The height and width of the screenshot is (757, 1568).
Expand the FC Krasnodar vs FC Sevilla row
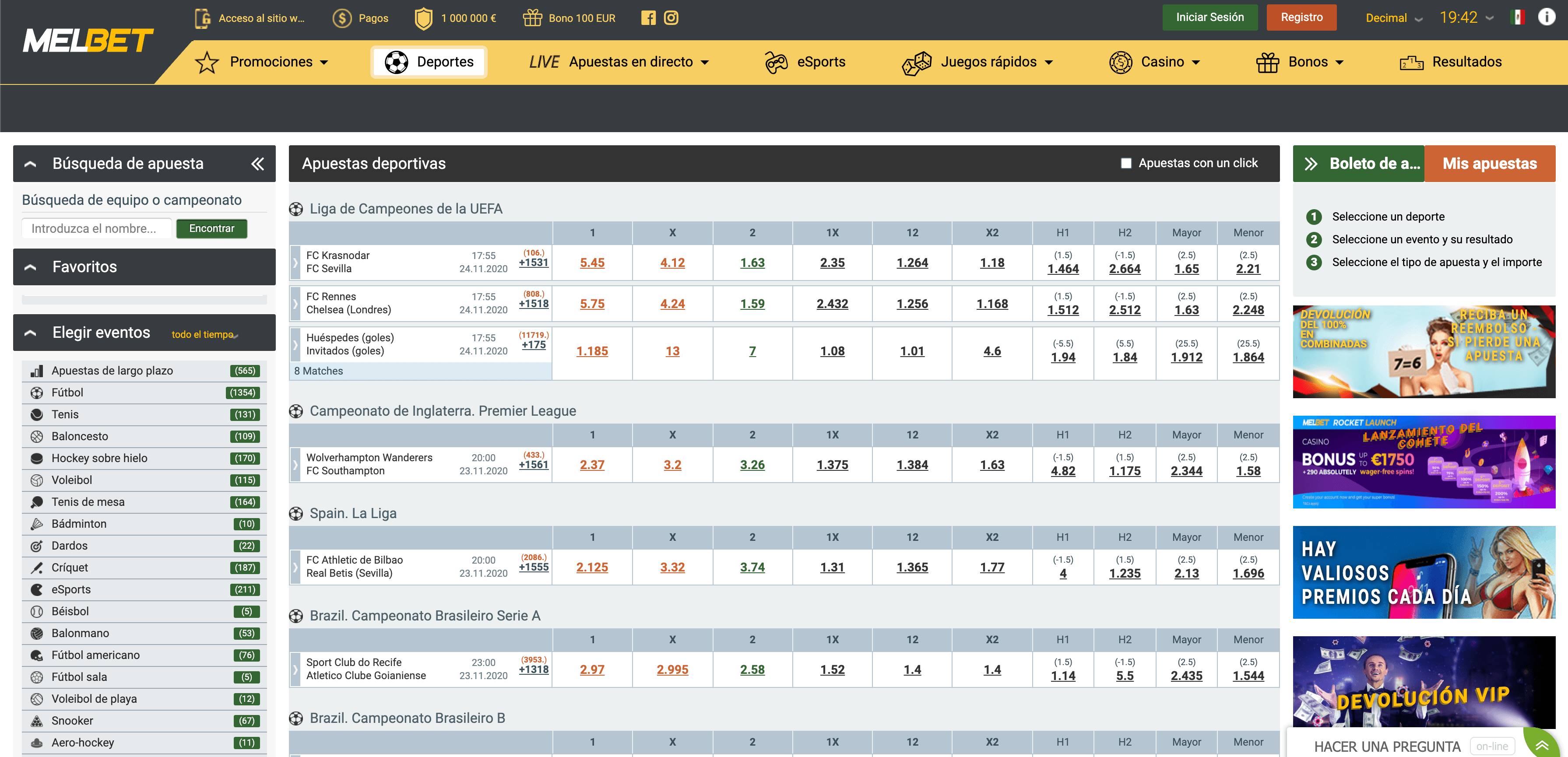pos(295,263)
